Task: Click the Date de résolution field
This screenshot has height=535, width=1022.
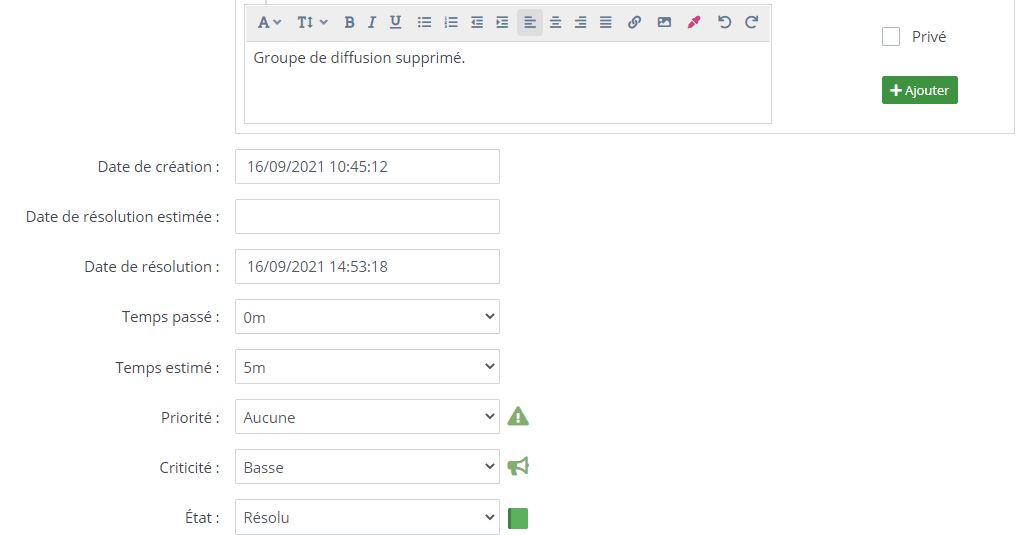Action: pyautogui.click(x=367, y=267)
